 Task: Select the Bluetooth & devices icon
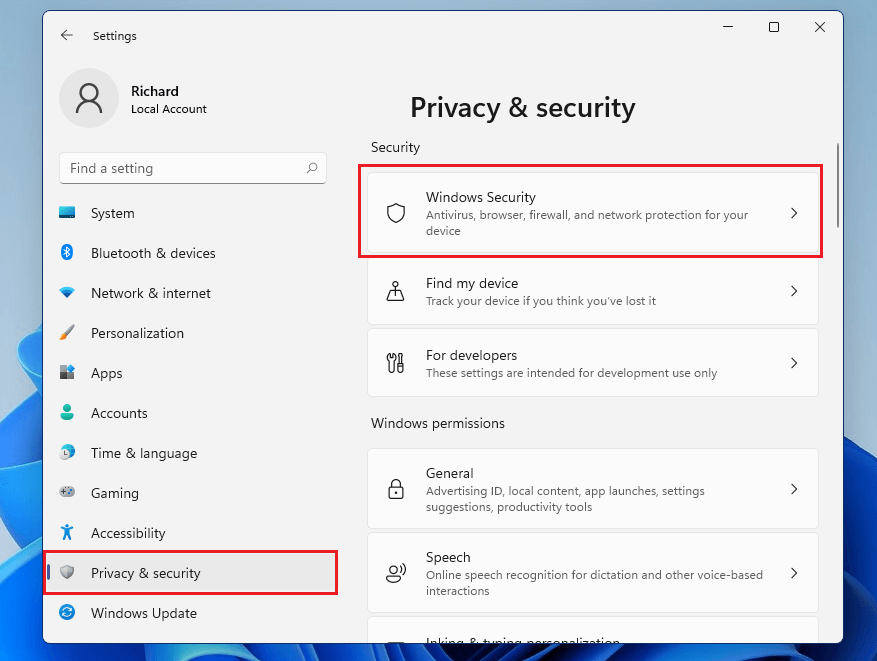(x=67, y=253)
